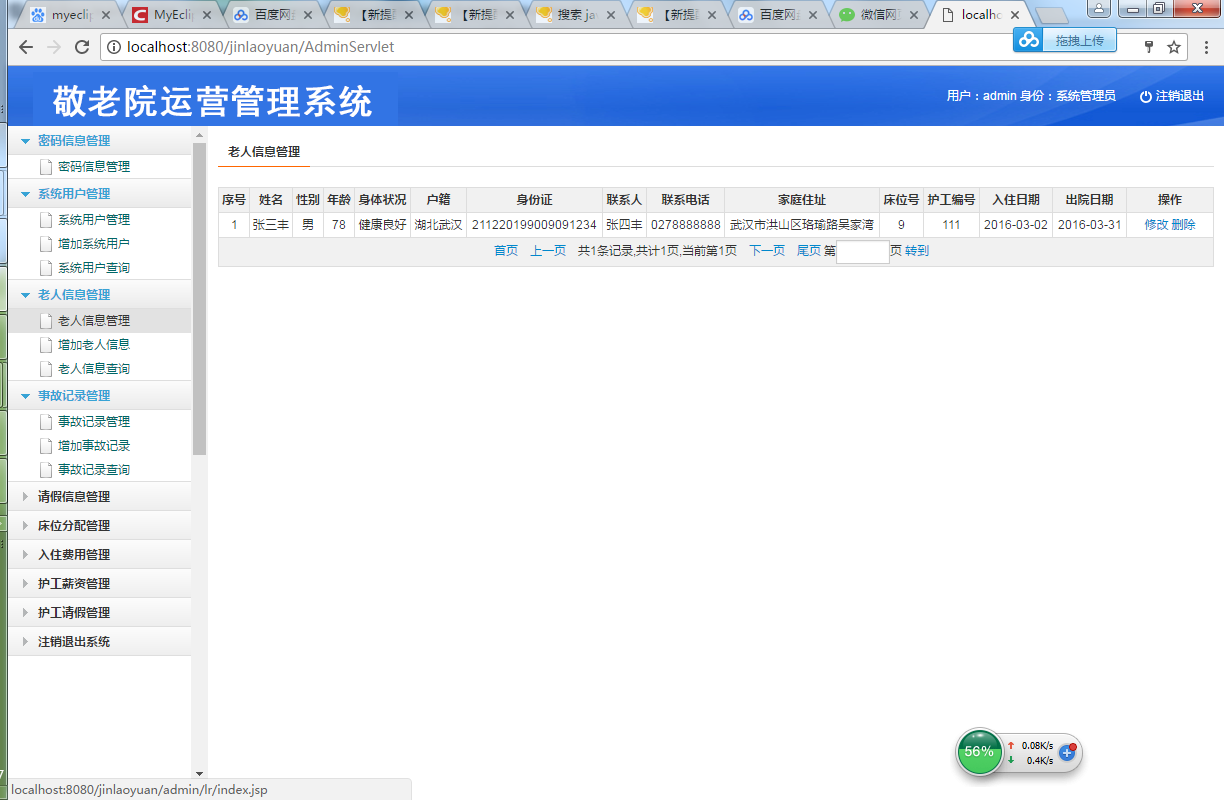
Task: Click the power icon beside 注销退出
Action: 1146,96
